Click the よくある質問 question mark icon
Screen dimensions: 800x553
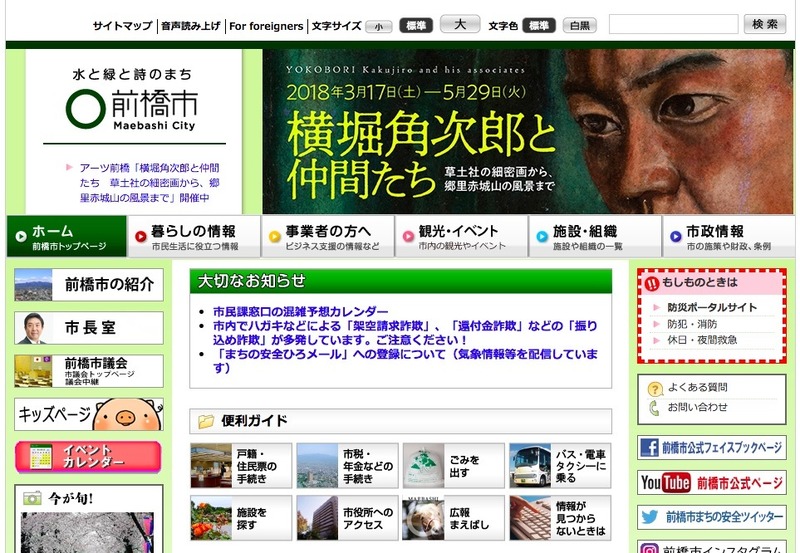coord(655,388)
